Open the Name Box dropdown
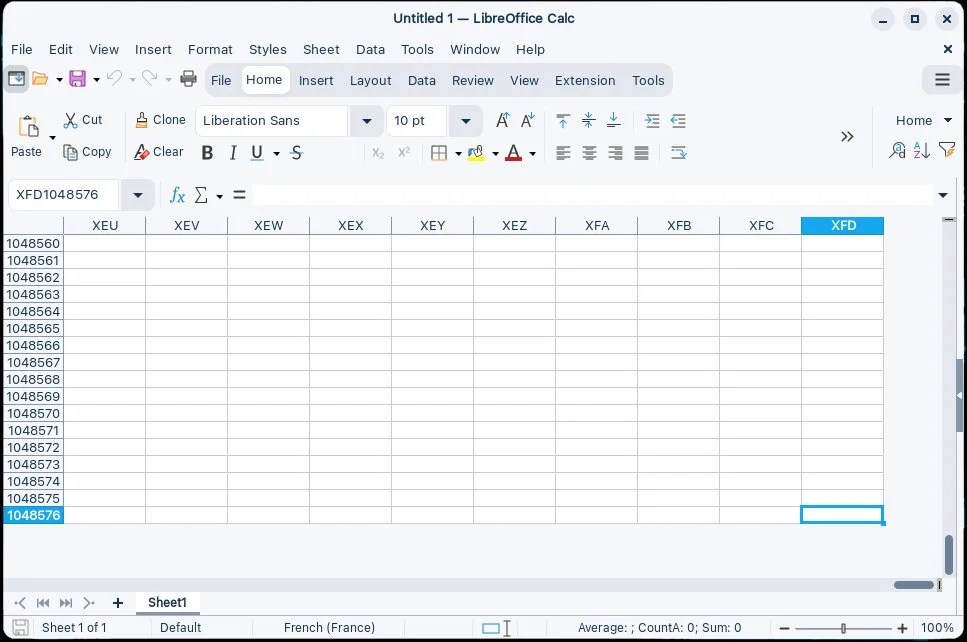The image size is (967, 642). [137, 195]
